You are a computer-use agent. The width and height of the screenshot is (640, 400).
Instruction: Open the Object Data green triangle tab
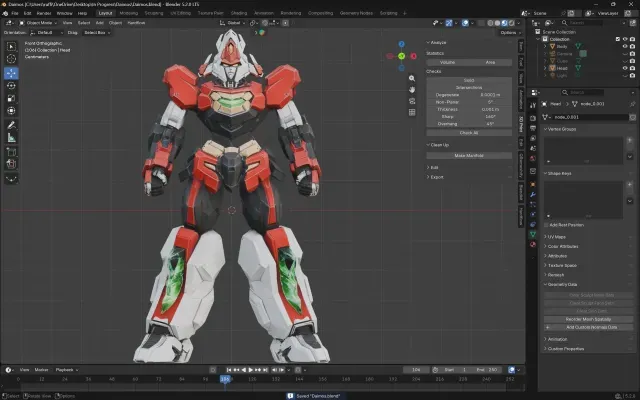[x=533, y=234]
